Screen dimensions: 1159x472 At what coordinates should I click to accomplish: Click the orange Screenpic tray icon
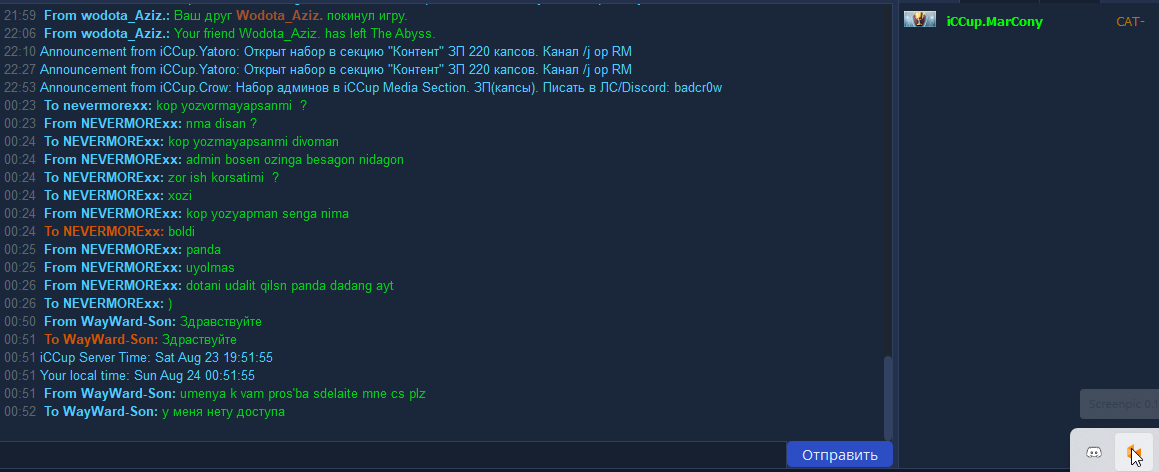coord(1133,452)
